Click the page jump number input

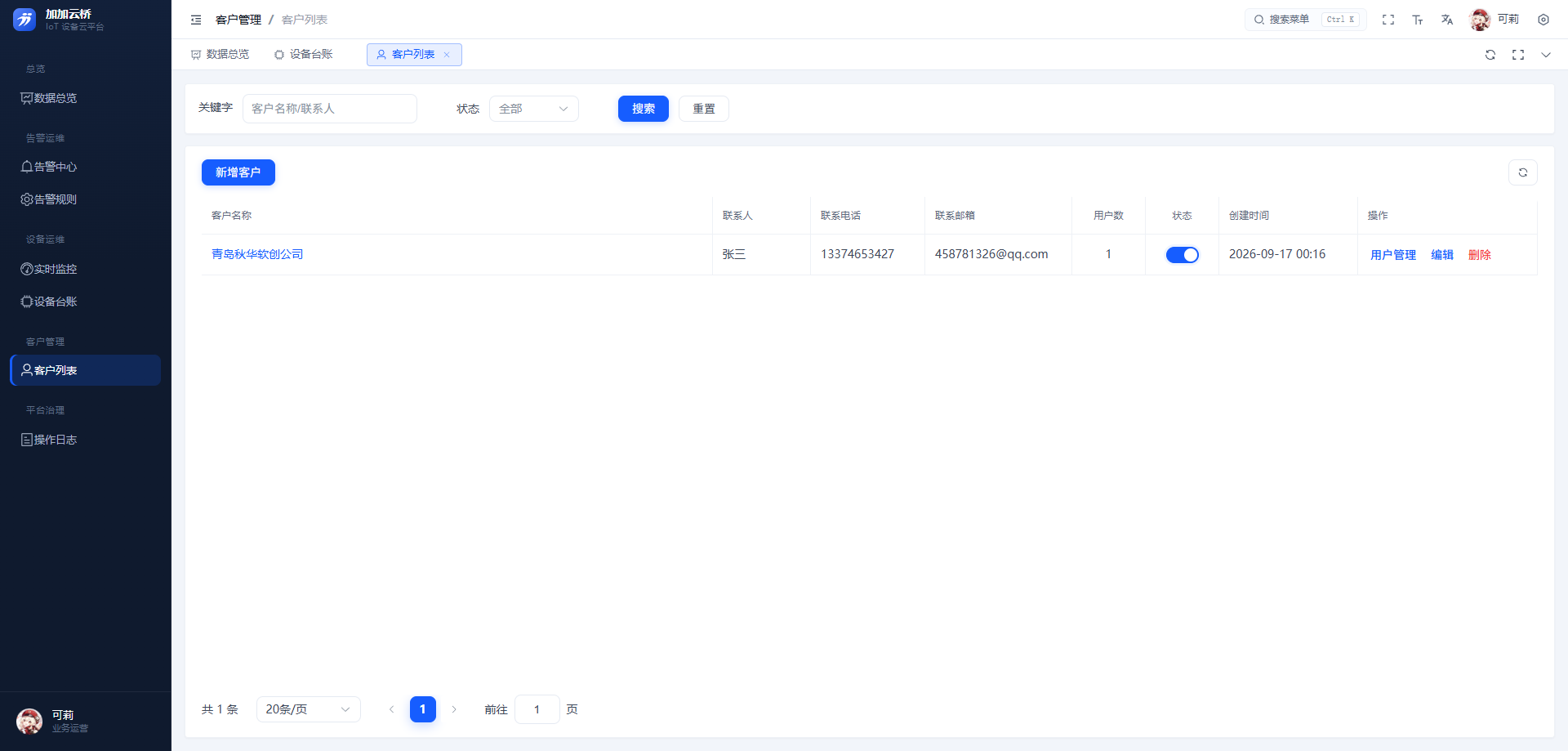pos(537,709)
